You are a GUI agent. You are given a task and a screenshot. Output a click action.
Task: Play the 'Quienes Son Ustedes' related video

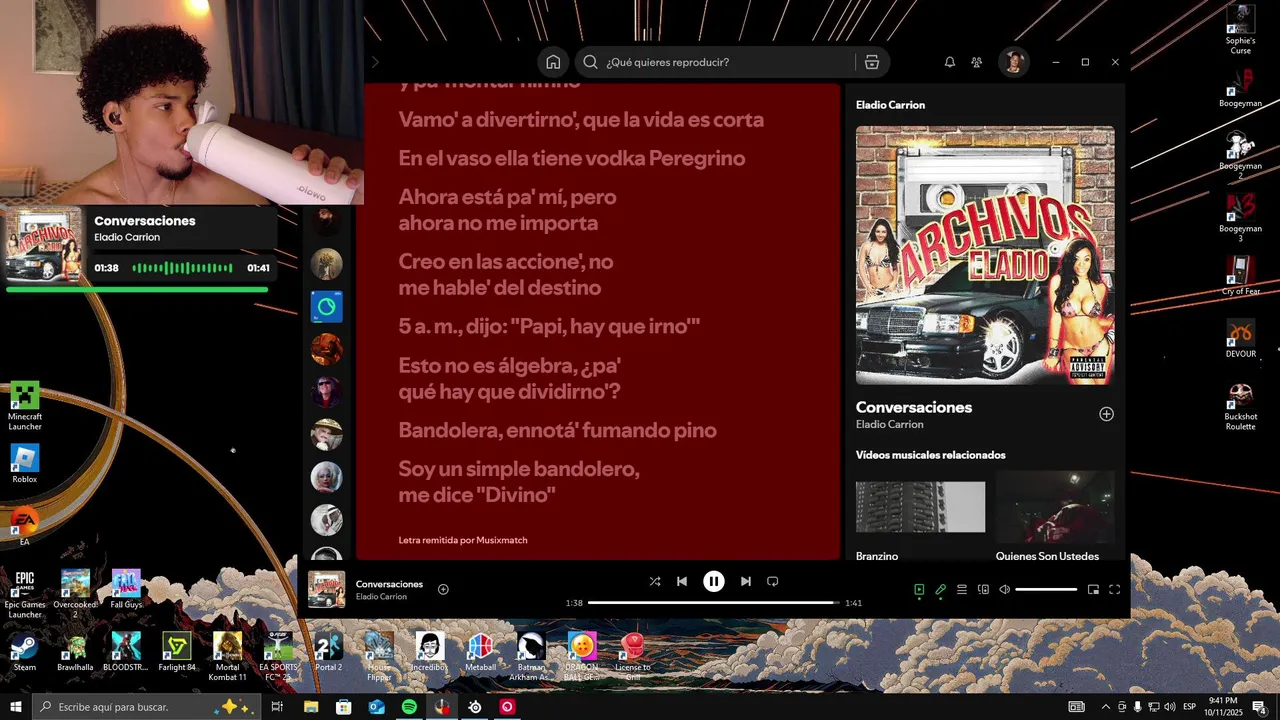(x=1055, y=507)
